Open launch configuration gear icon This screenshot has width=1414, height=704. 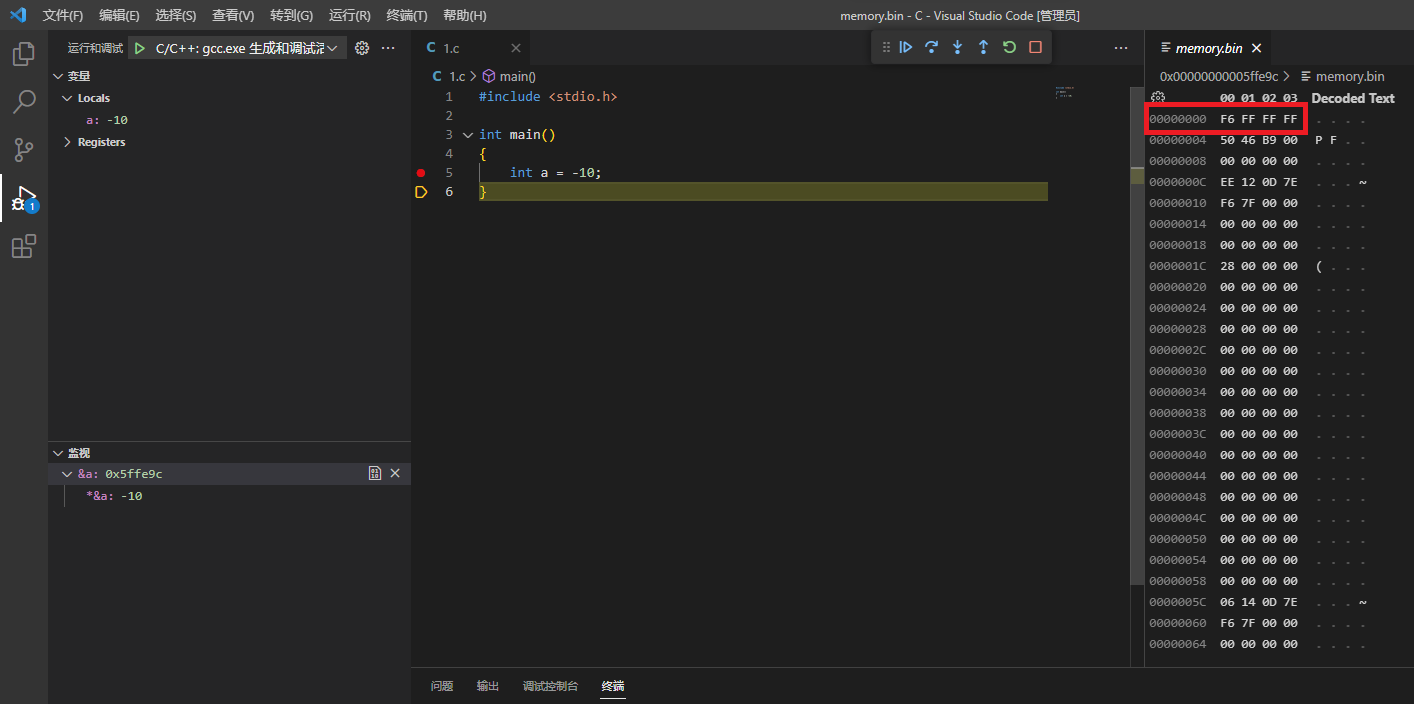click(x=362, y=48)
